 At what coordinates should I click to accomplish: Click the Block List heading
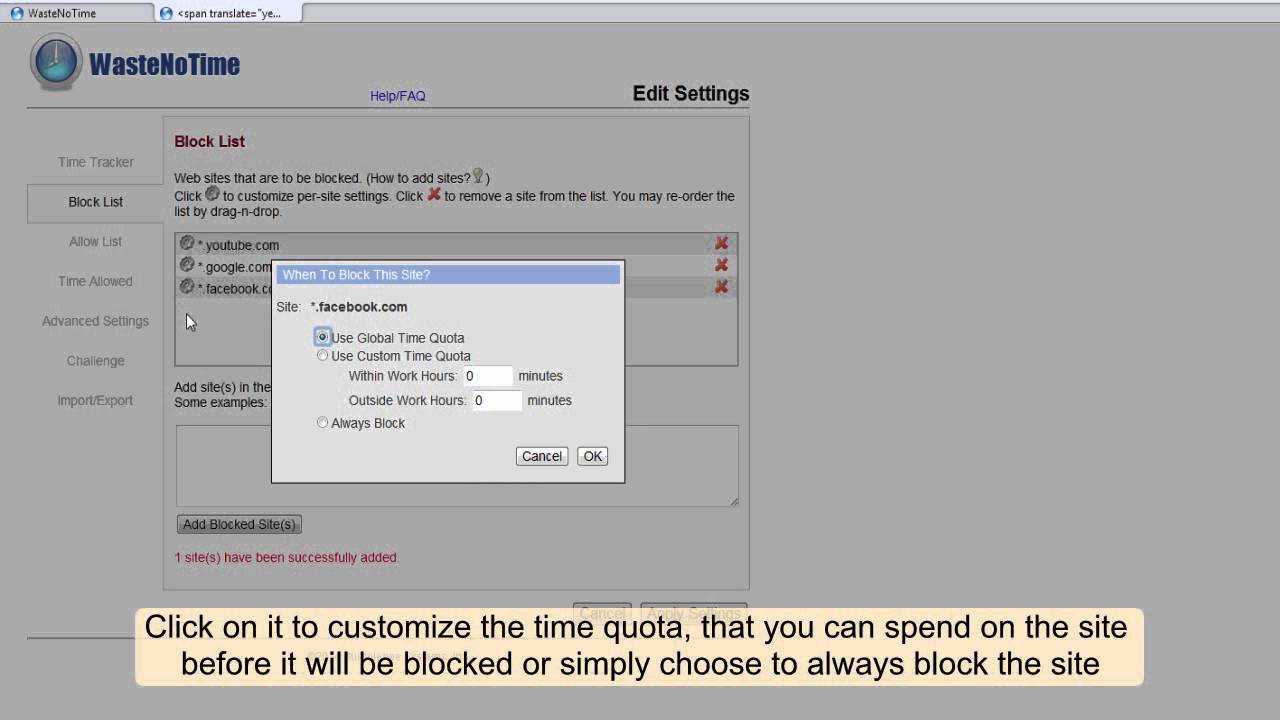pos(210,142)
